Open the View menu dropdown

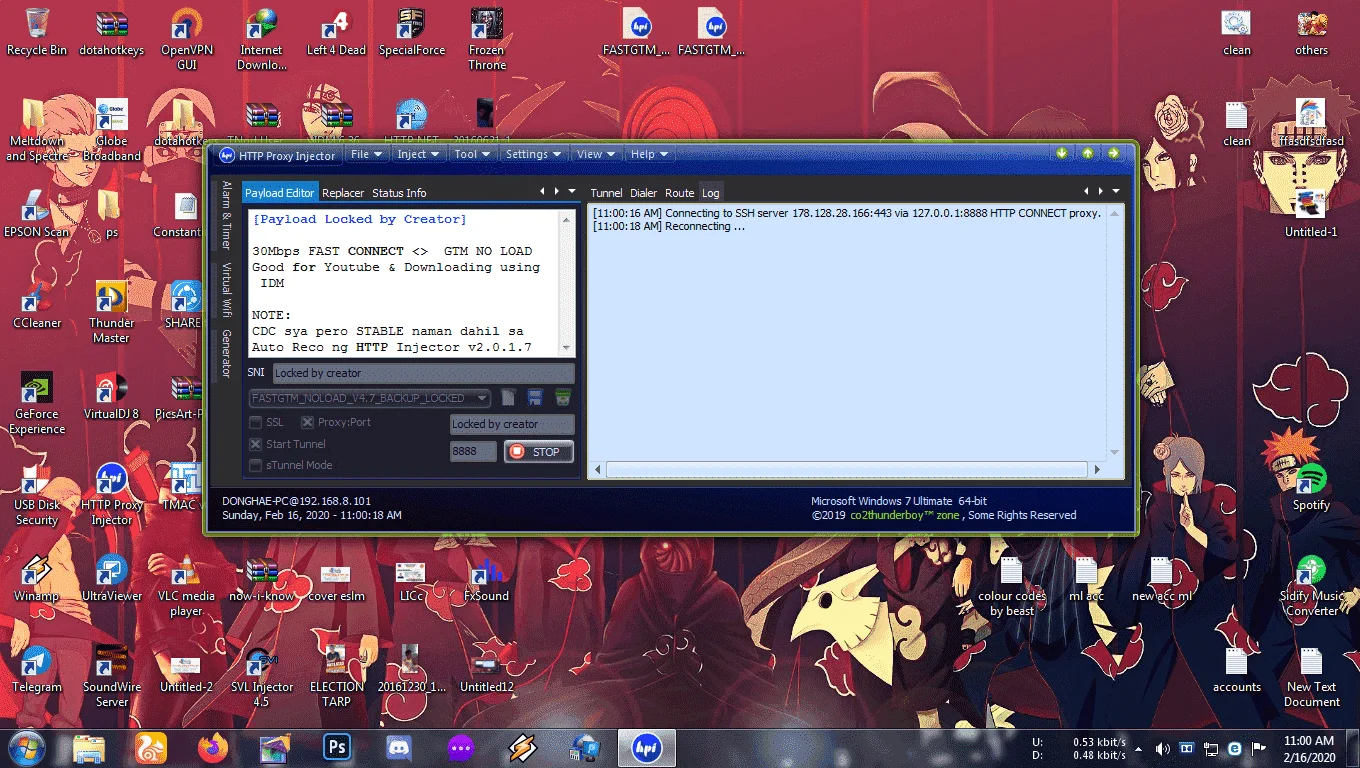(596, 154)
